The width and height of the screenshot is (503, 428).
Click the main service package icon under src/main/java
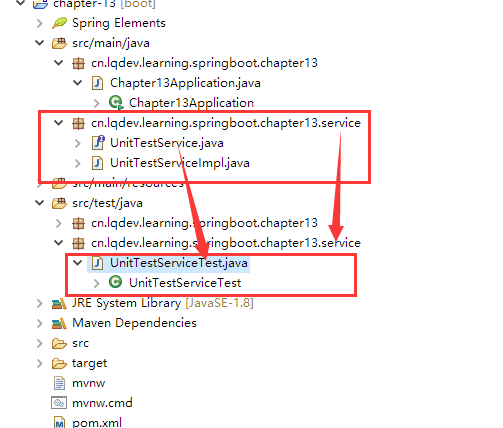[78, 123]
